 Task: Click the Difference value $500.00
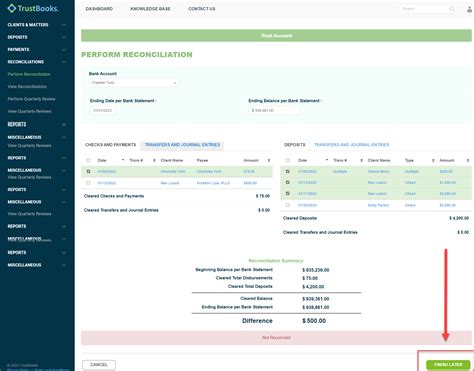pos(314,321)
